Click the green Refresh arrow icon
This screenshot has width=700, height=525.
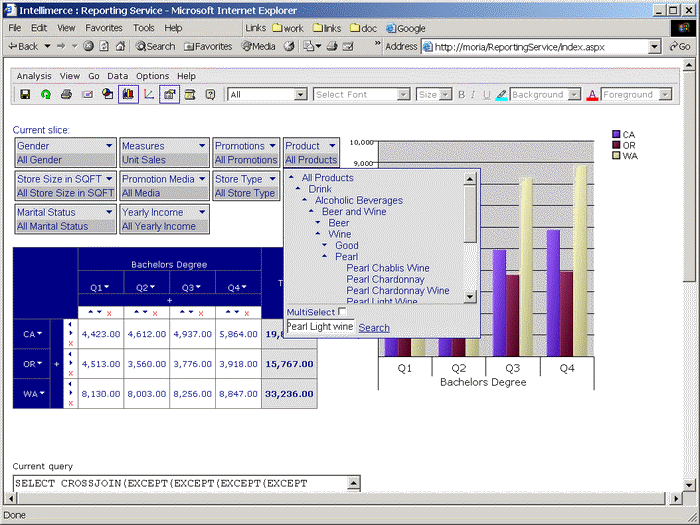(46, 94)
